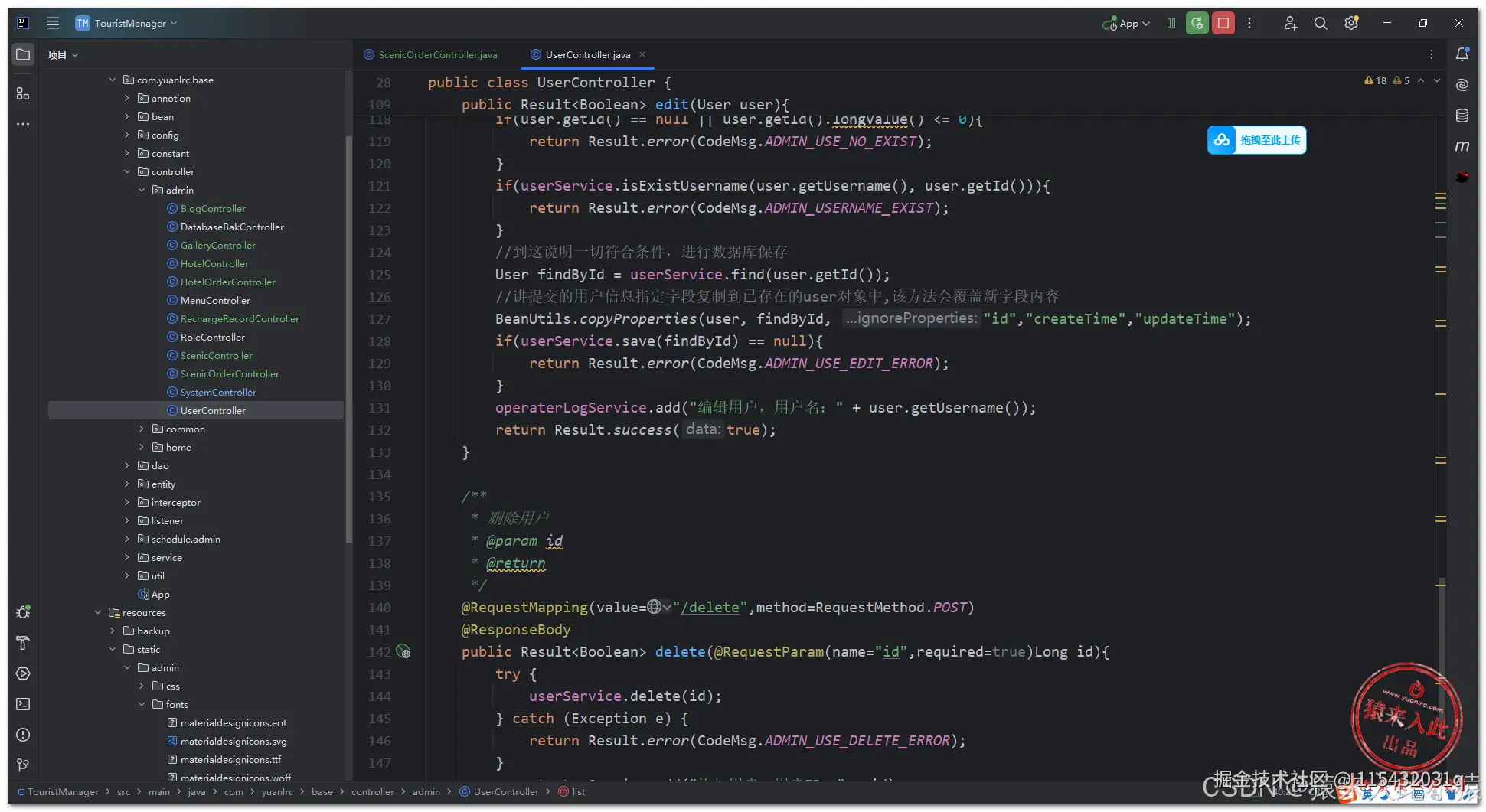
Task: Open IDE settings gear
Action: [1351, 23]
